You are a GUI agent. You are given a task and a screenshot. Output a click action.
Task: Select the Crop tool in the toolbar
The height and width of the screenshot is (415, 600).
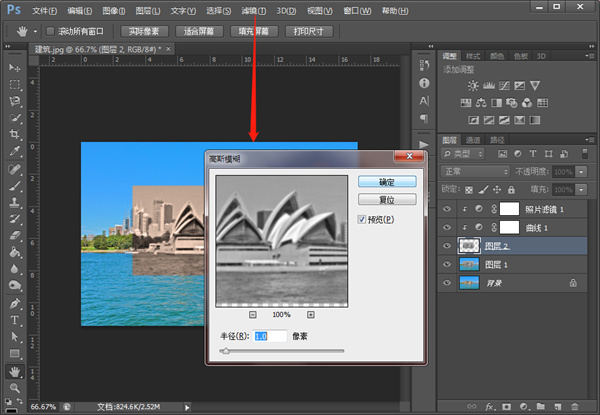tap(15, 134)
